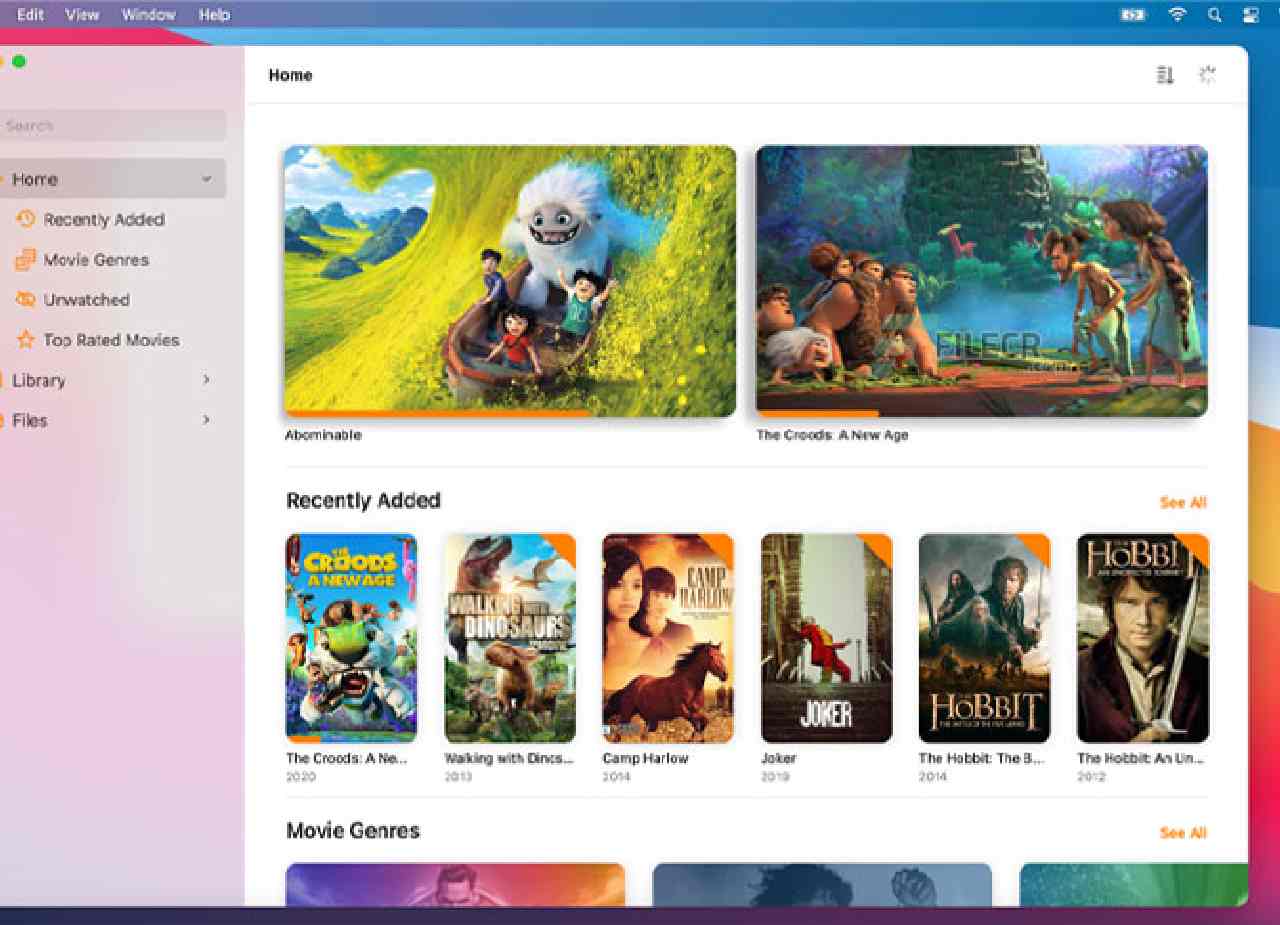1280x925 pixels.
Task: Open the Edit menu
Action: click(30, 15)
